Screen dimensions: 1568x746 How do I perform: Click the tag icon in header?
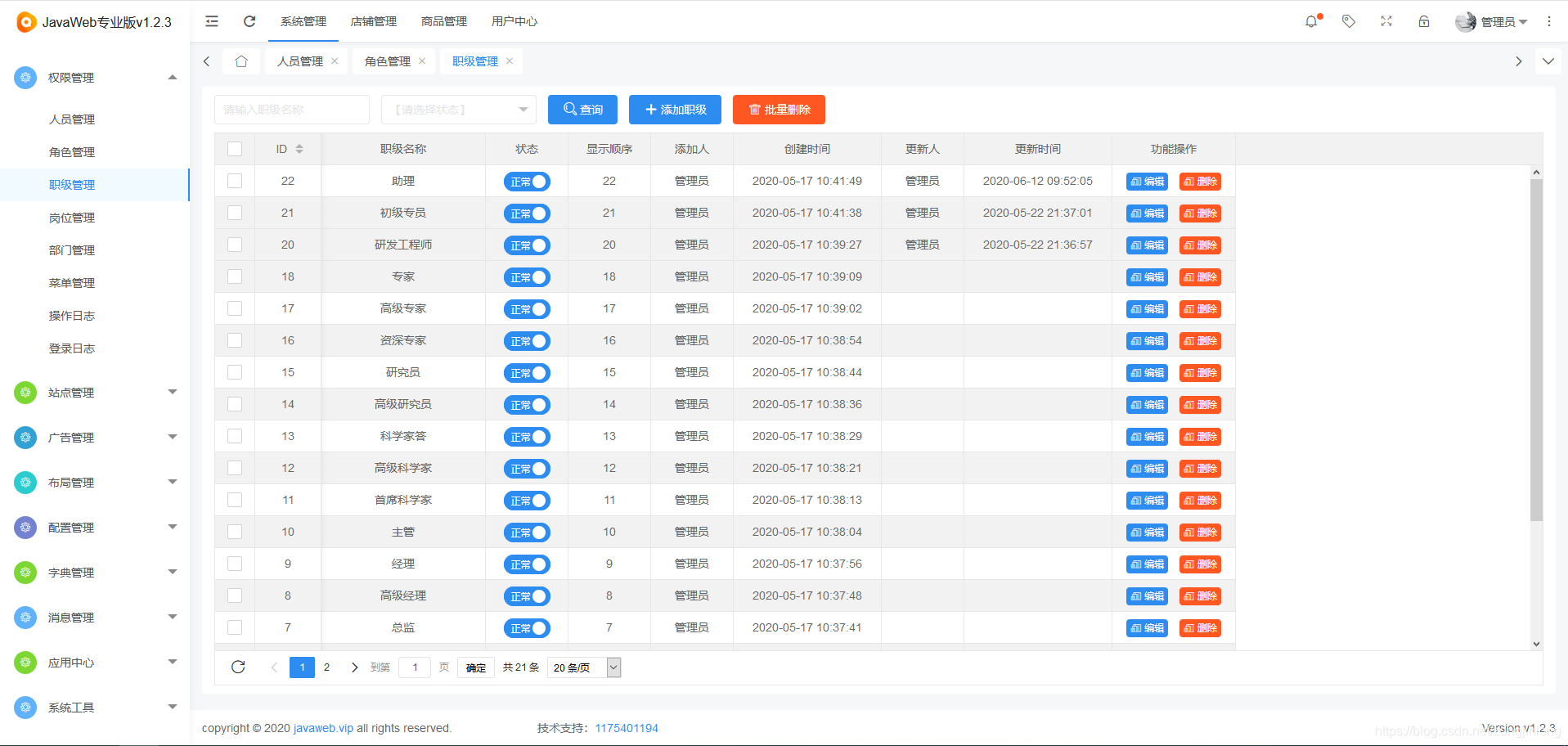[1349, 21]
